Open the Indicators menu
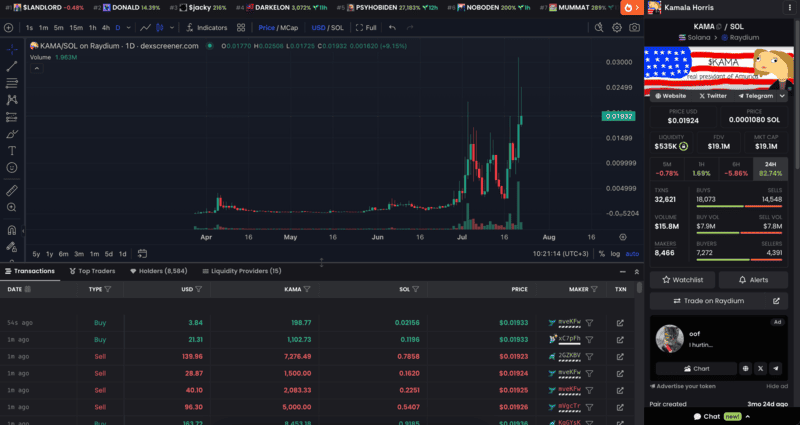Image resolution: width=800 pixels, height=425 pixels. click(207, 28)
